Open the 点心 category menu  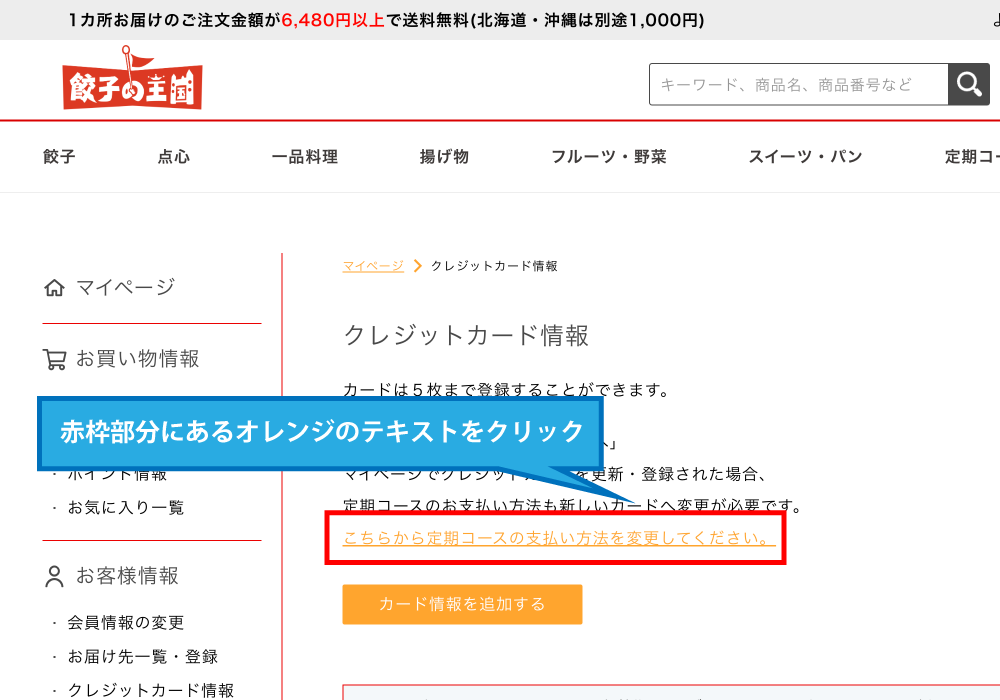tap(173, 156)
